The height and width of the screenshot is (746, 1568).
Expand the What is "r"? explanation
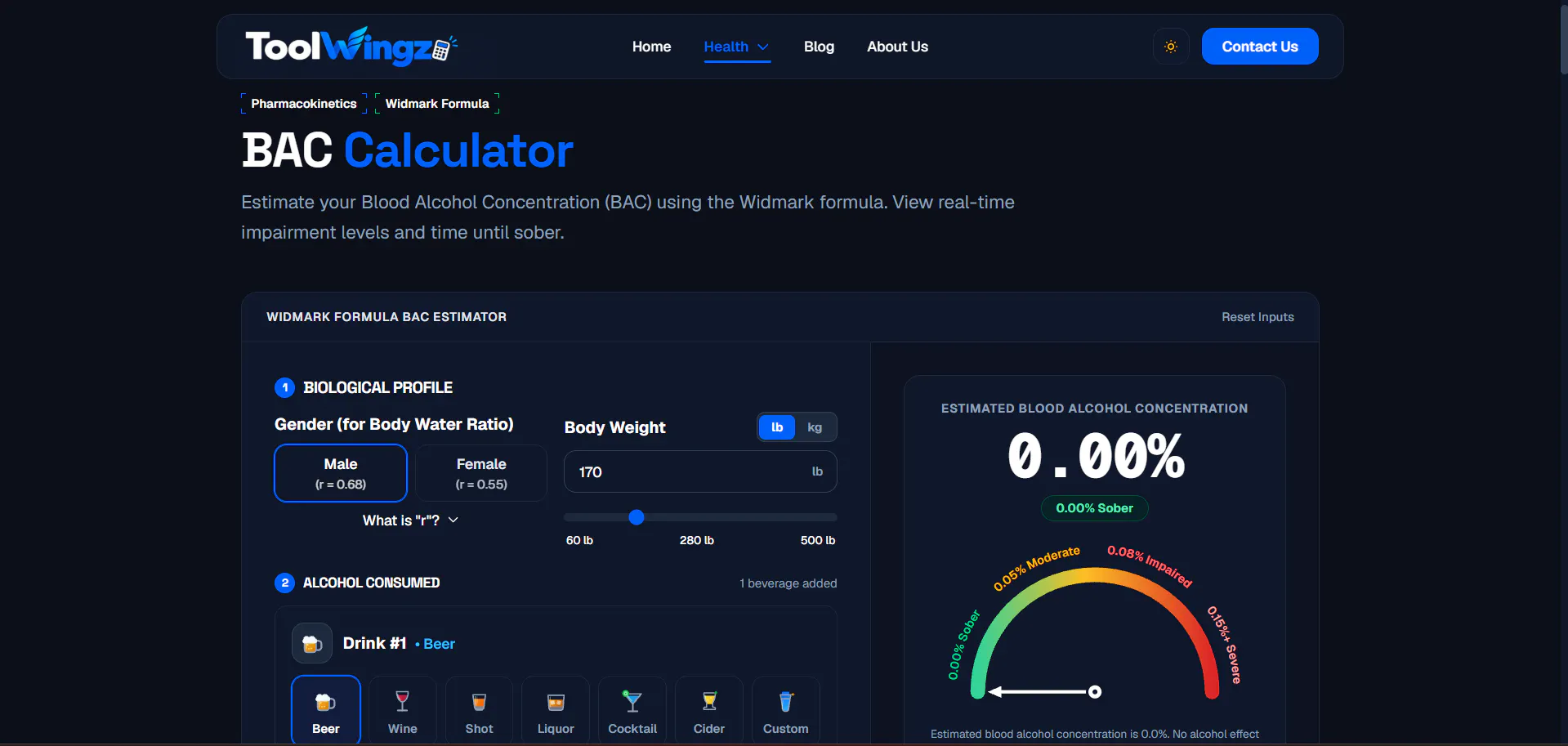410,520
